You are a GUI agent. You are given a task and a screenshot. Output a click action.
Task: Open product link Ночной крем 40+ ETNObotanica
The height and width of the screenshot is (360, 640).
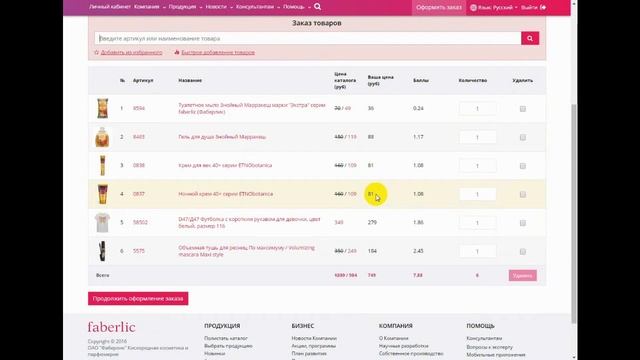(x=225, y=194)
